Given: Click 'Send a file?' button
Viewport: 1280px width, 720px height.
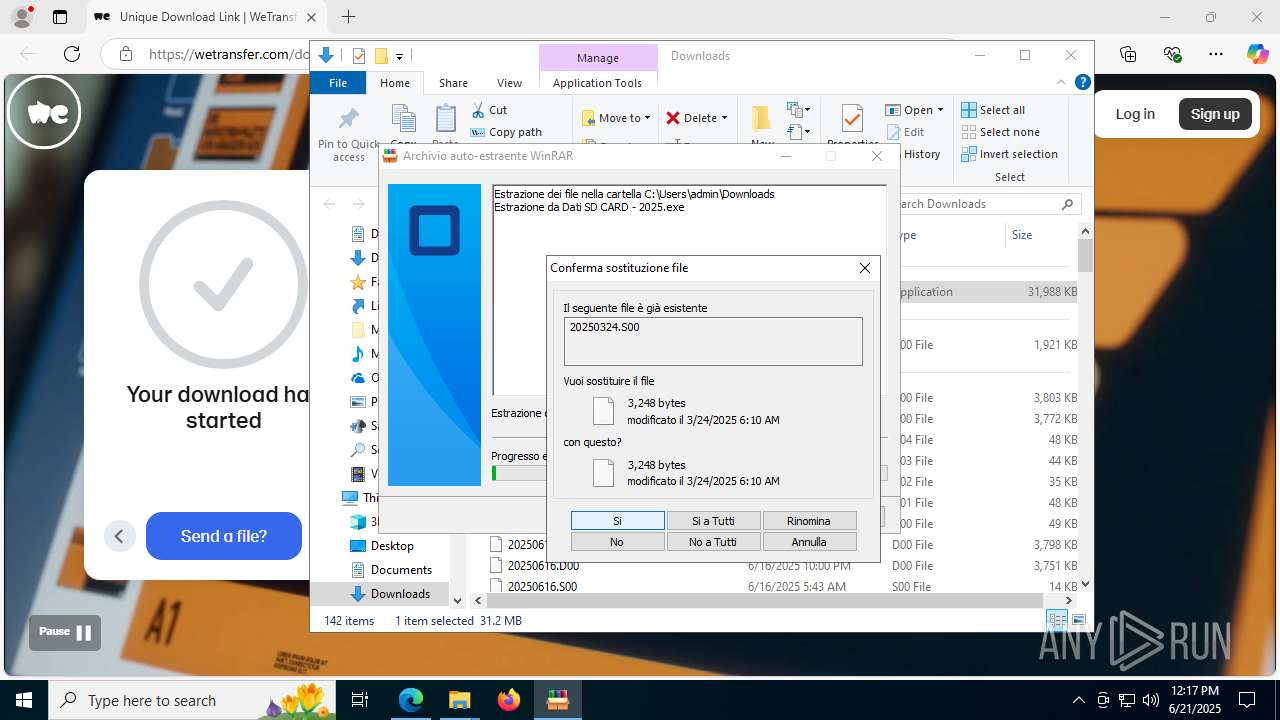Looking at the screenshot, I should tap(224, 536).
